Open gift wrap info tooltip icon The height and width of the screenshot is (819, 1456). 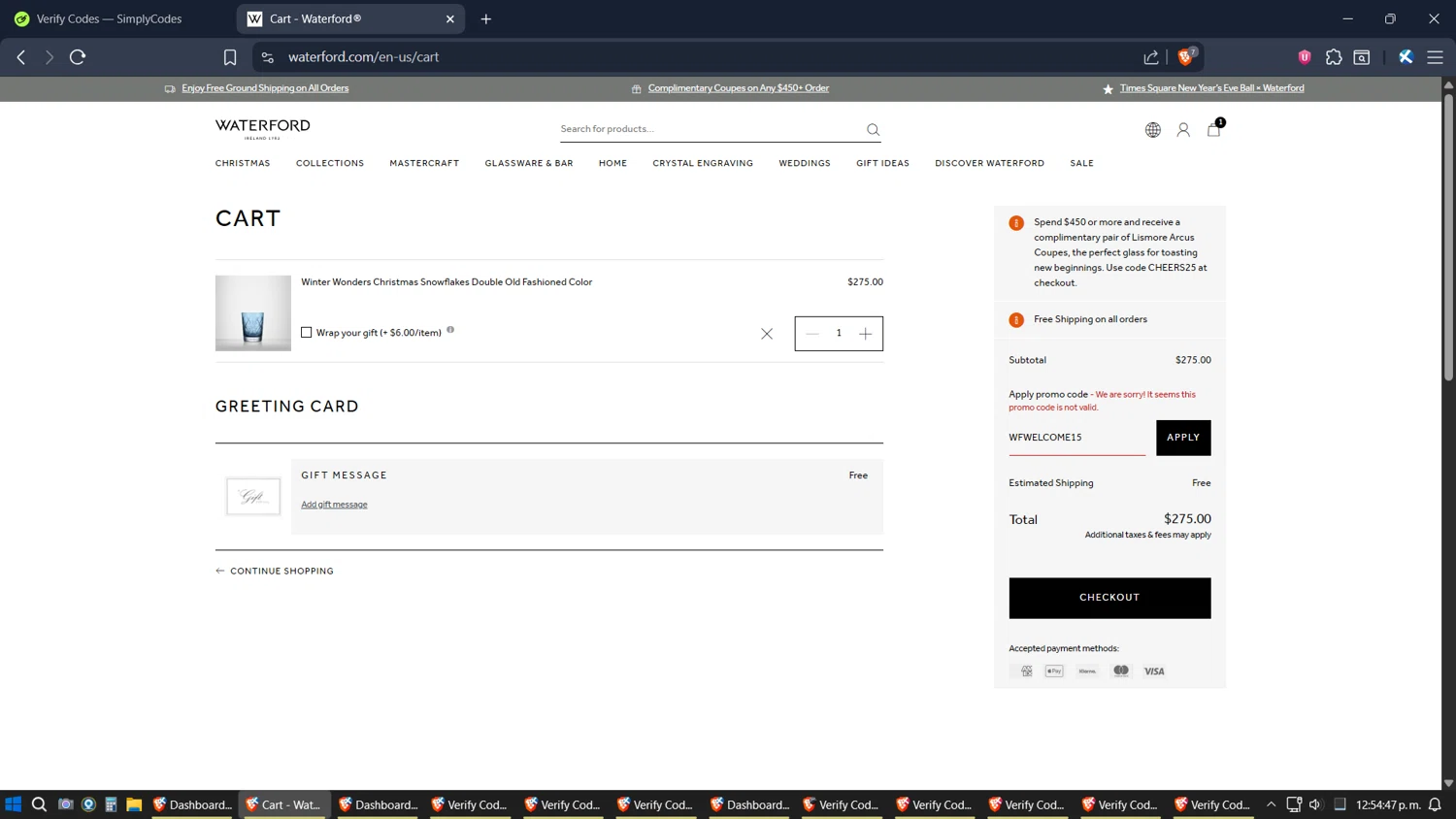point(450,330)
